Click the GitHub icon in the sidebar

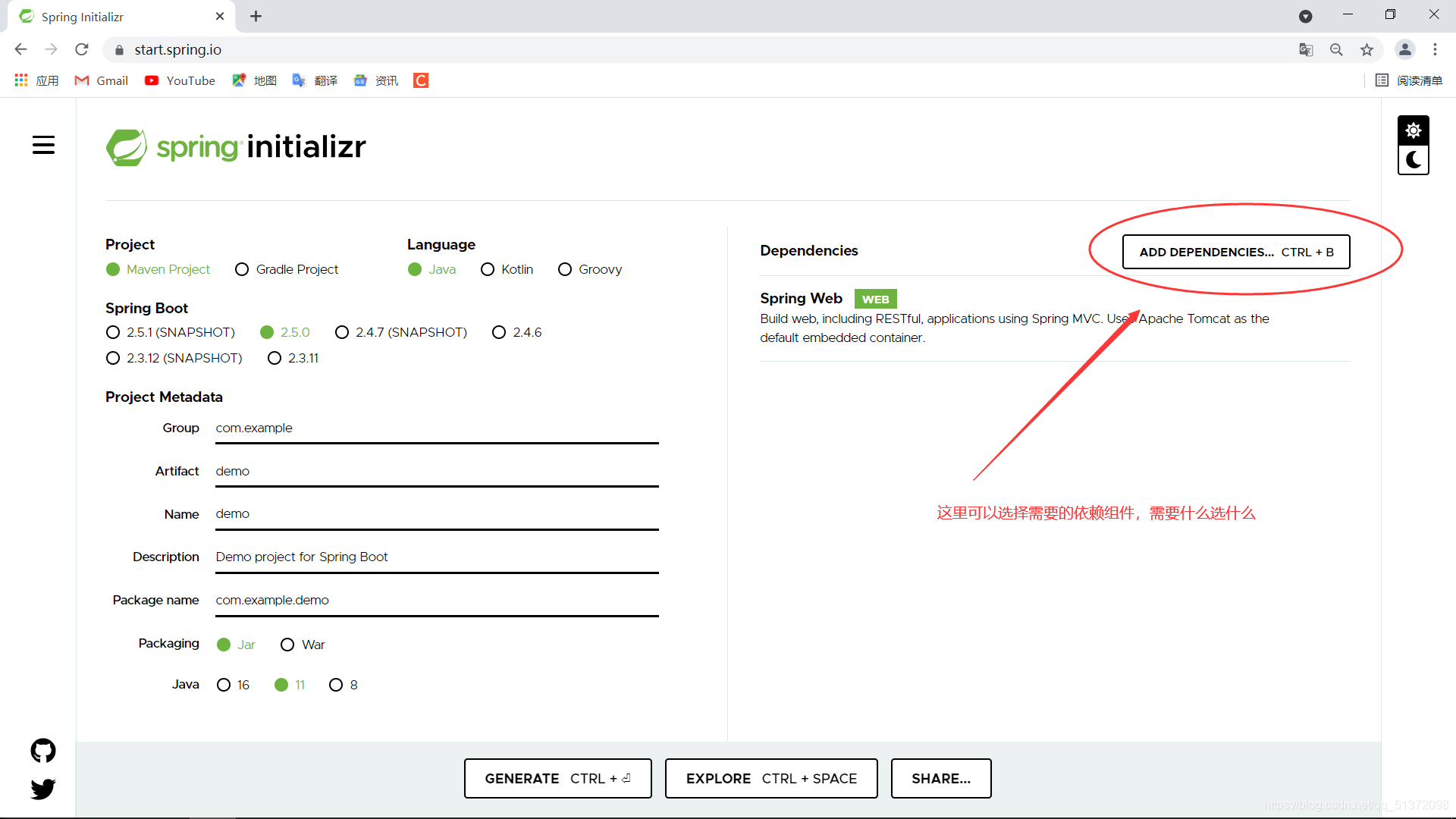pos(43,751)
